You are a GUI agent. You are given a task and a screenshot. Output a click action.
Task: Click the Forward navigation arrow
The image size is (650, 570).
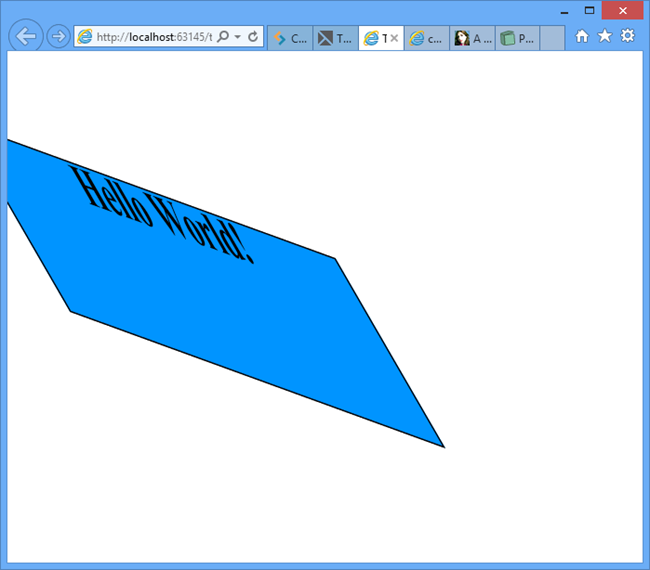coord(58,37)
